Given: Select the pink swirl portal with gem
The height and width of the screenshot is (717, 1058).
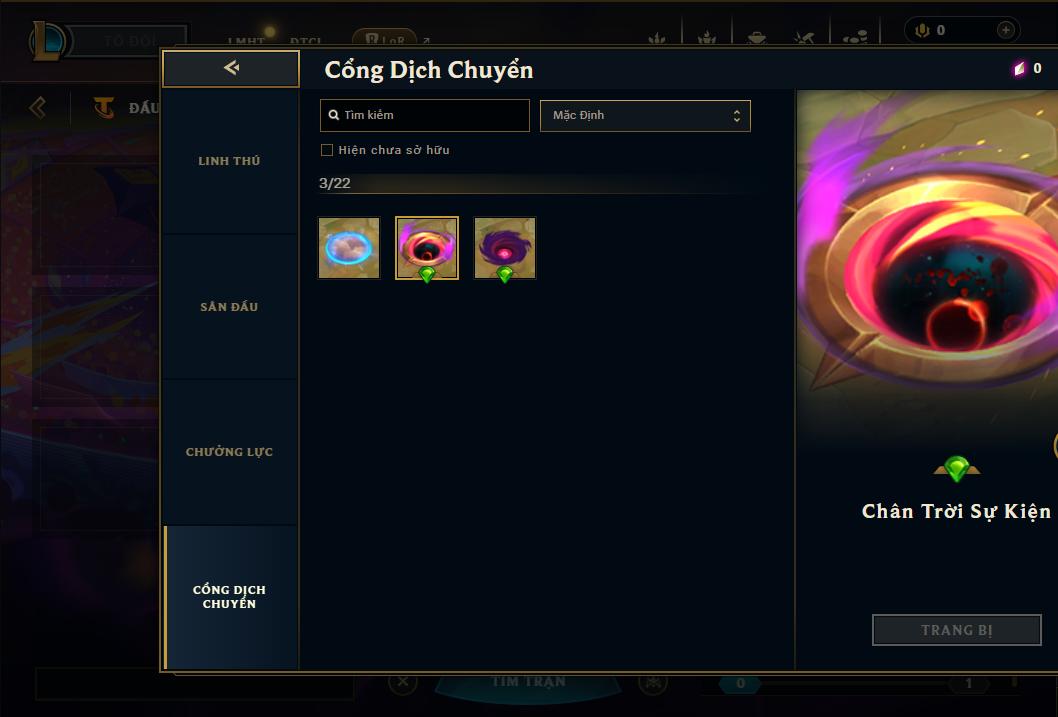Looking at the screenshot, I should pyautogui.click(x=427, y=248).
